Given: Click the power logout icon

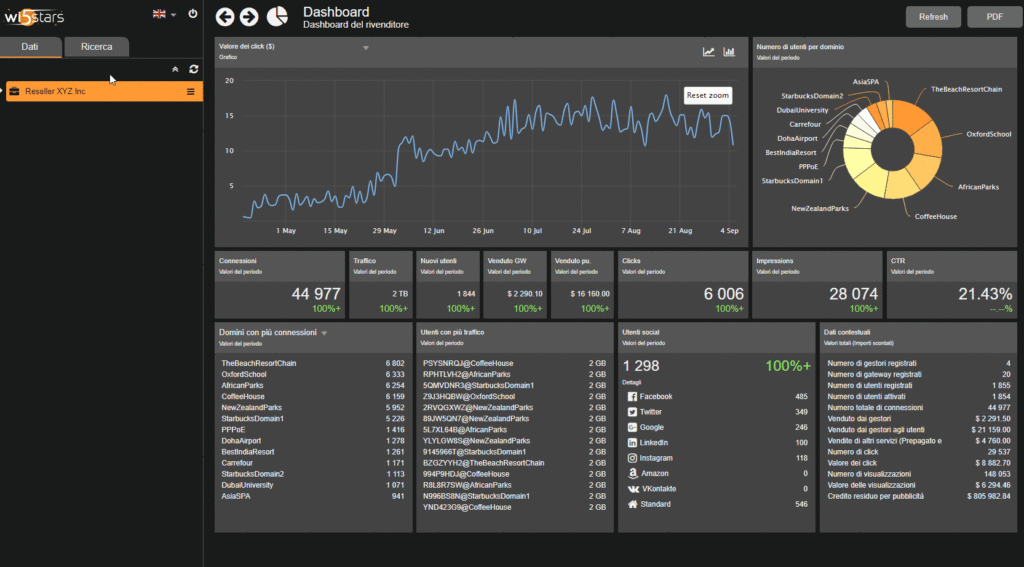Looking at the screenshot, I should (x=193, y=14).
